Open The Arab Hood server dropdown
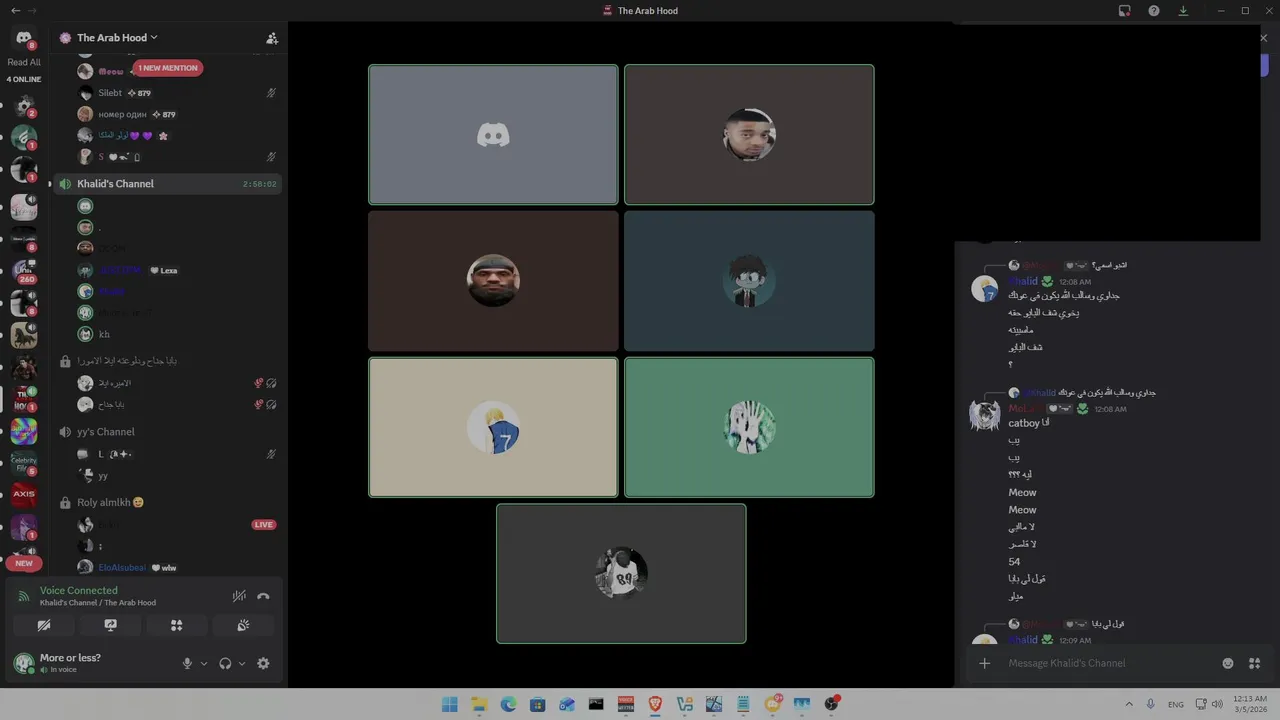1280x720 pixels. pos(118,38)
